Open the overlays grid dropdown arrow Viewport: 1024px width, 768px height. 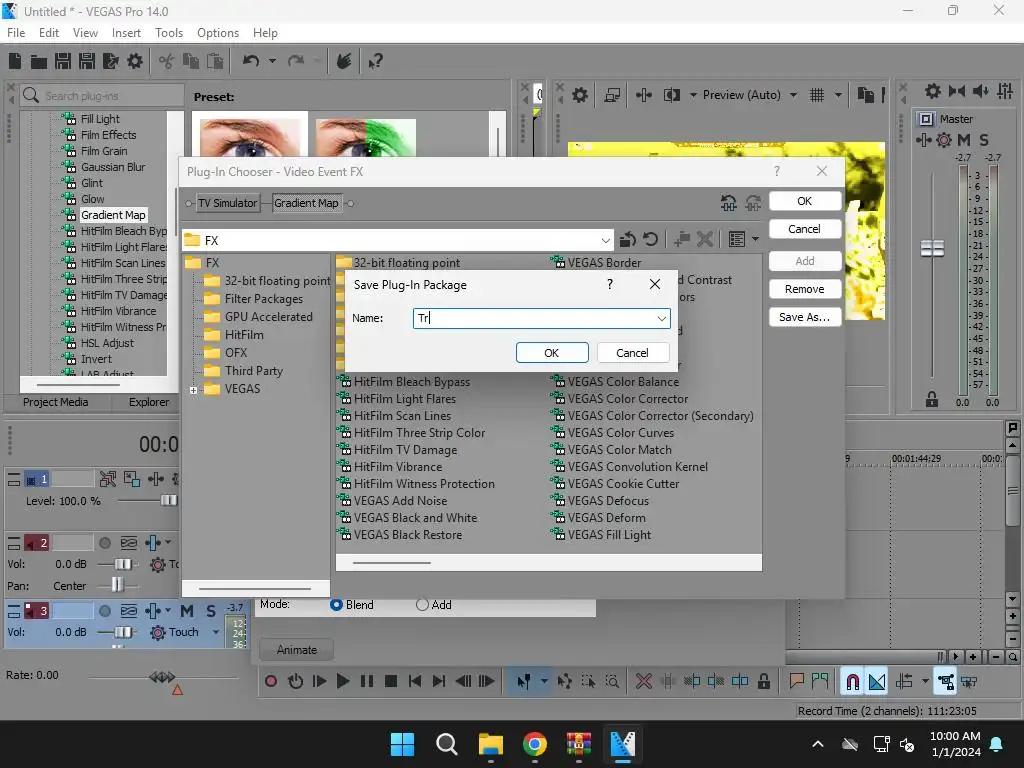pos(839,95)
